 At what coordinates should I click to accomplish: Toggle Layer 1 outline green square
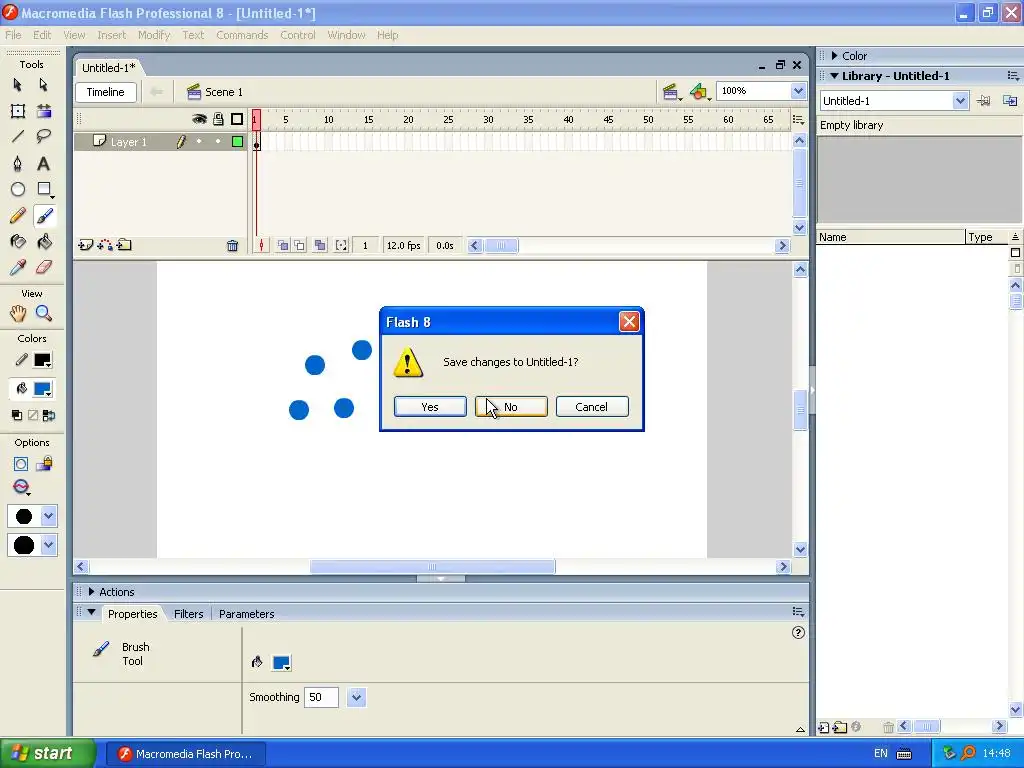click(237, 142)
